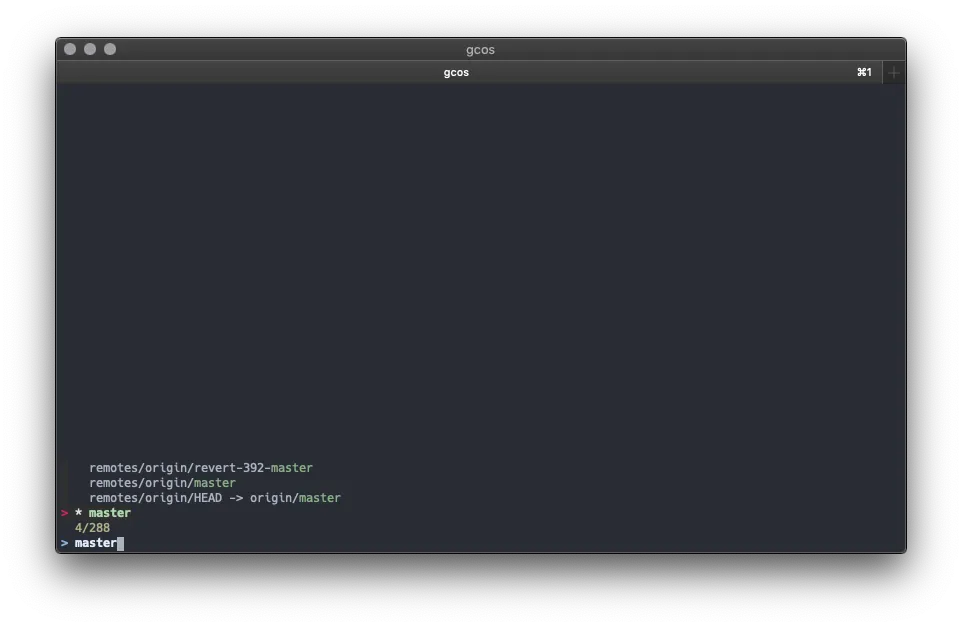Select the remotes/origin/revert-392-master branch
Image resolution: width=962 pixels, height=627 pixels.
[x=200, y=467]
